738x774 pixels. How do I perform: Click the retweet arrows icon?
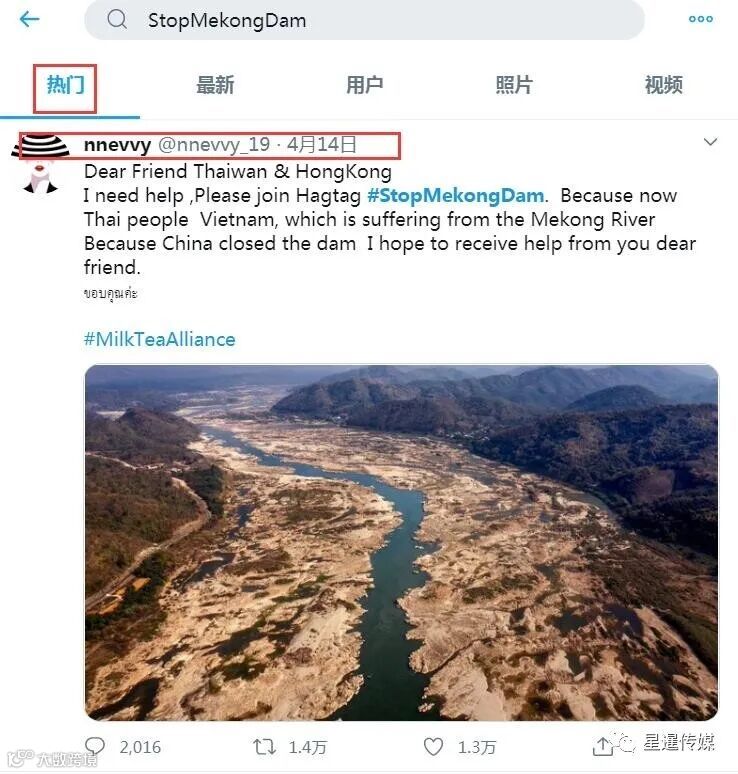(x=264, y=746)
